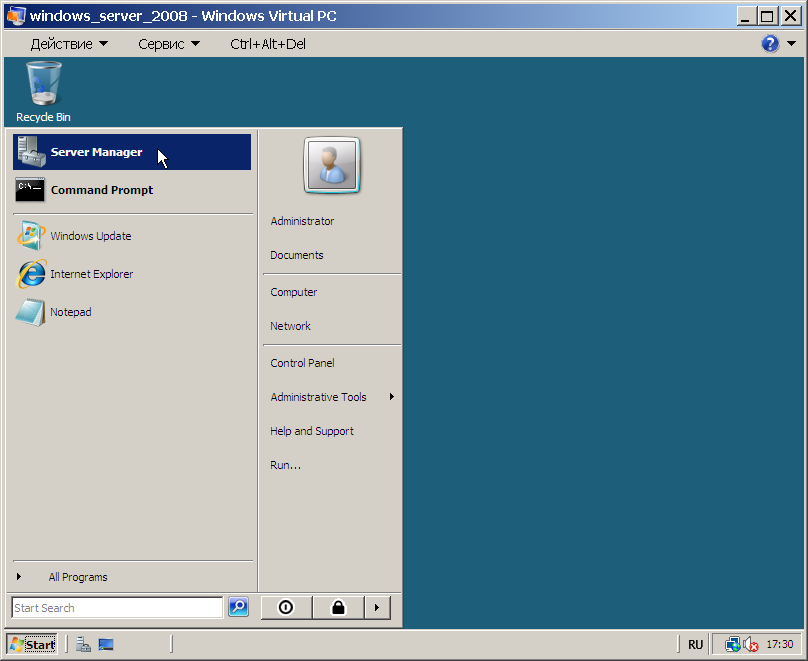Viewport: 808px width, 661px height.
Task: Click the Notepad icon
Action: click(30, 312)
